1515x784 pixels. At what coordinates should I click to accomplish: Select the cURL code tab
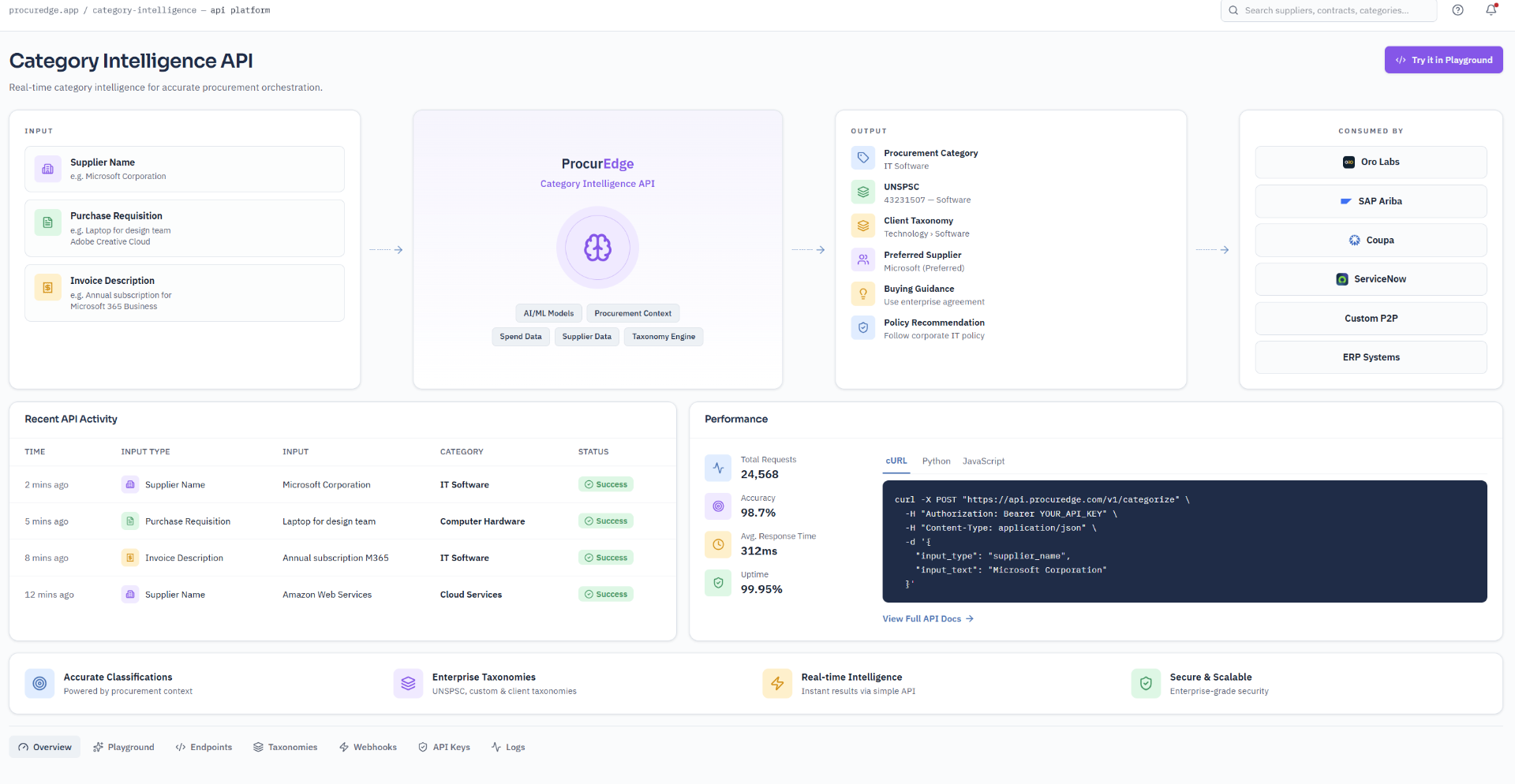tap(896, 461)
